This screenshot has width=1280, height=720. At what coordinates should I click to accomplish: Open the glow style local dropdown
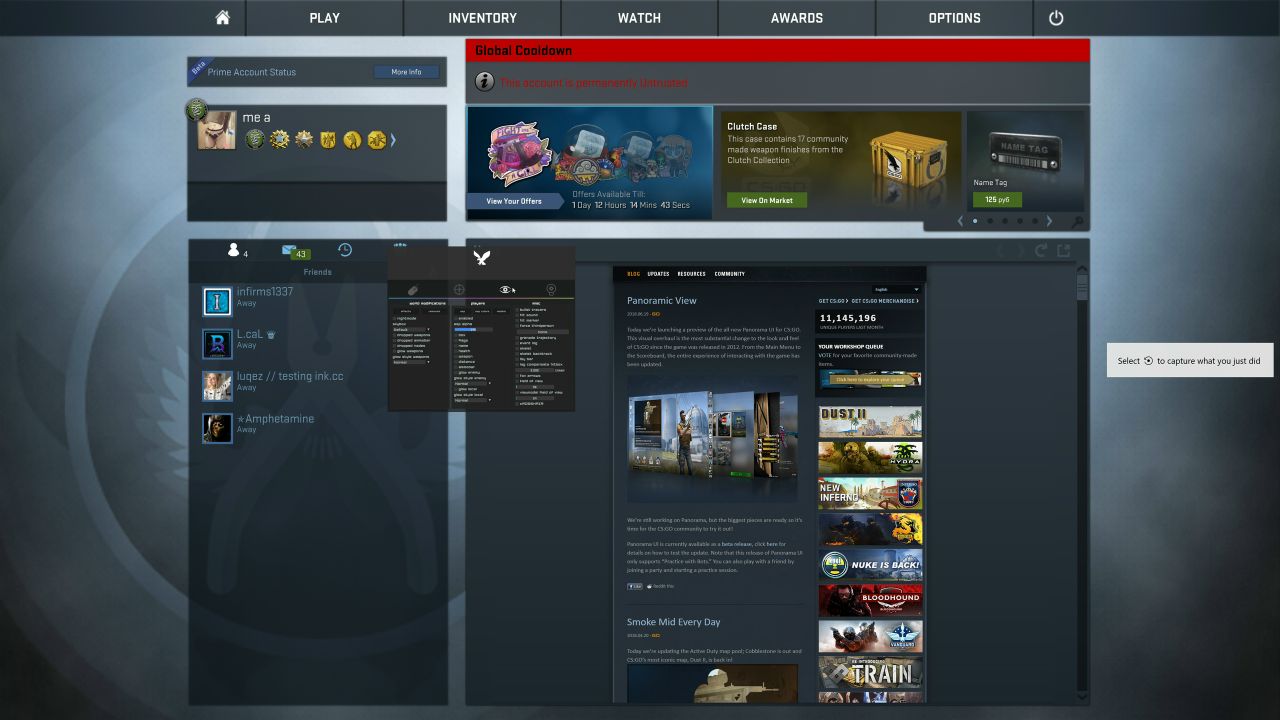point(473,400)
